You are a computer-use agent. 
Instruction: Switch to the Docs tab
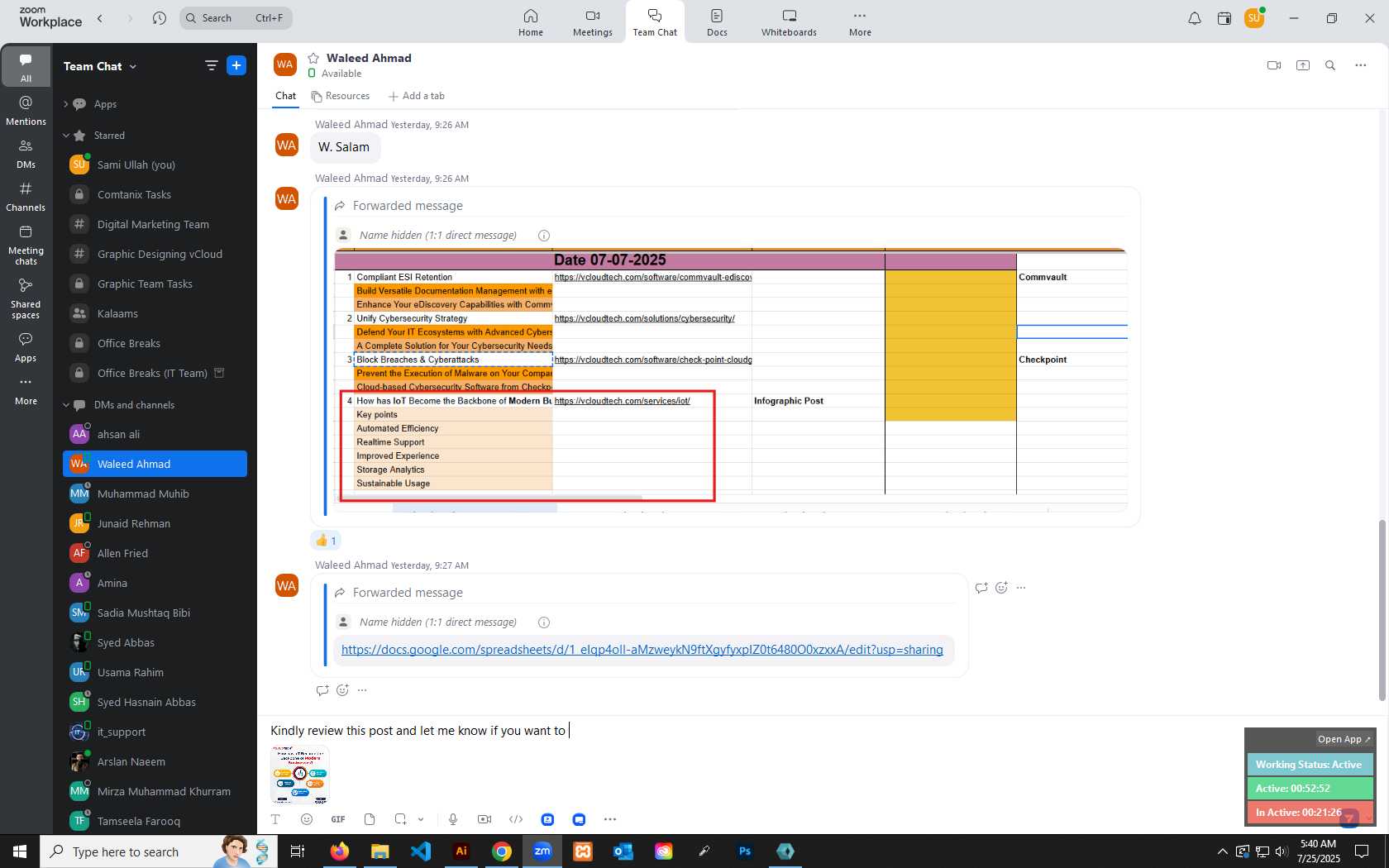coord(717,22)
